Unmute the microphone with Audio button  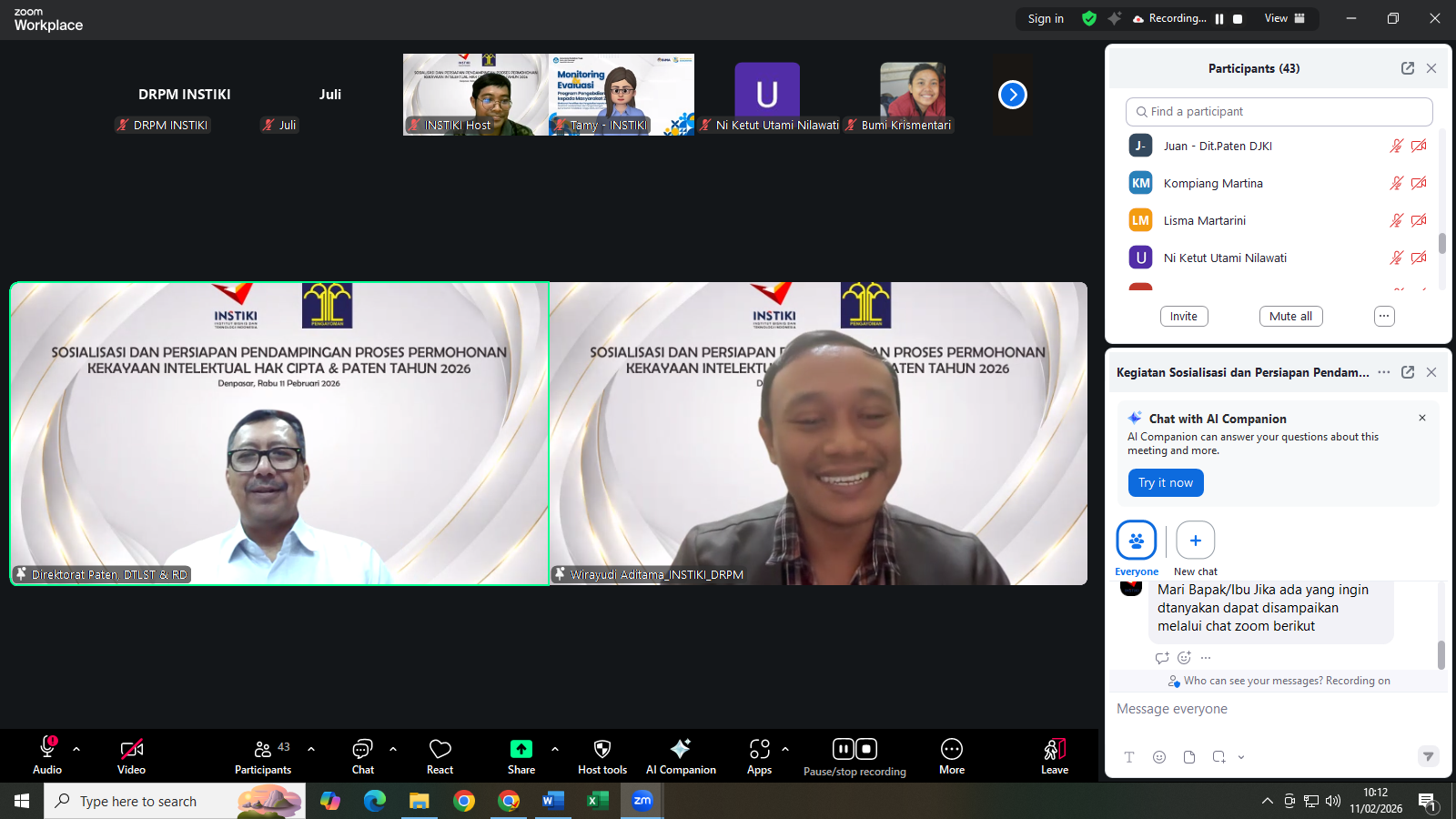click(47, 749)
